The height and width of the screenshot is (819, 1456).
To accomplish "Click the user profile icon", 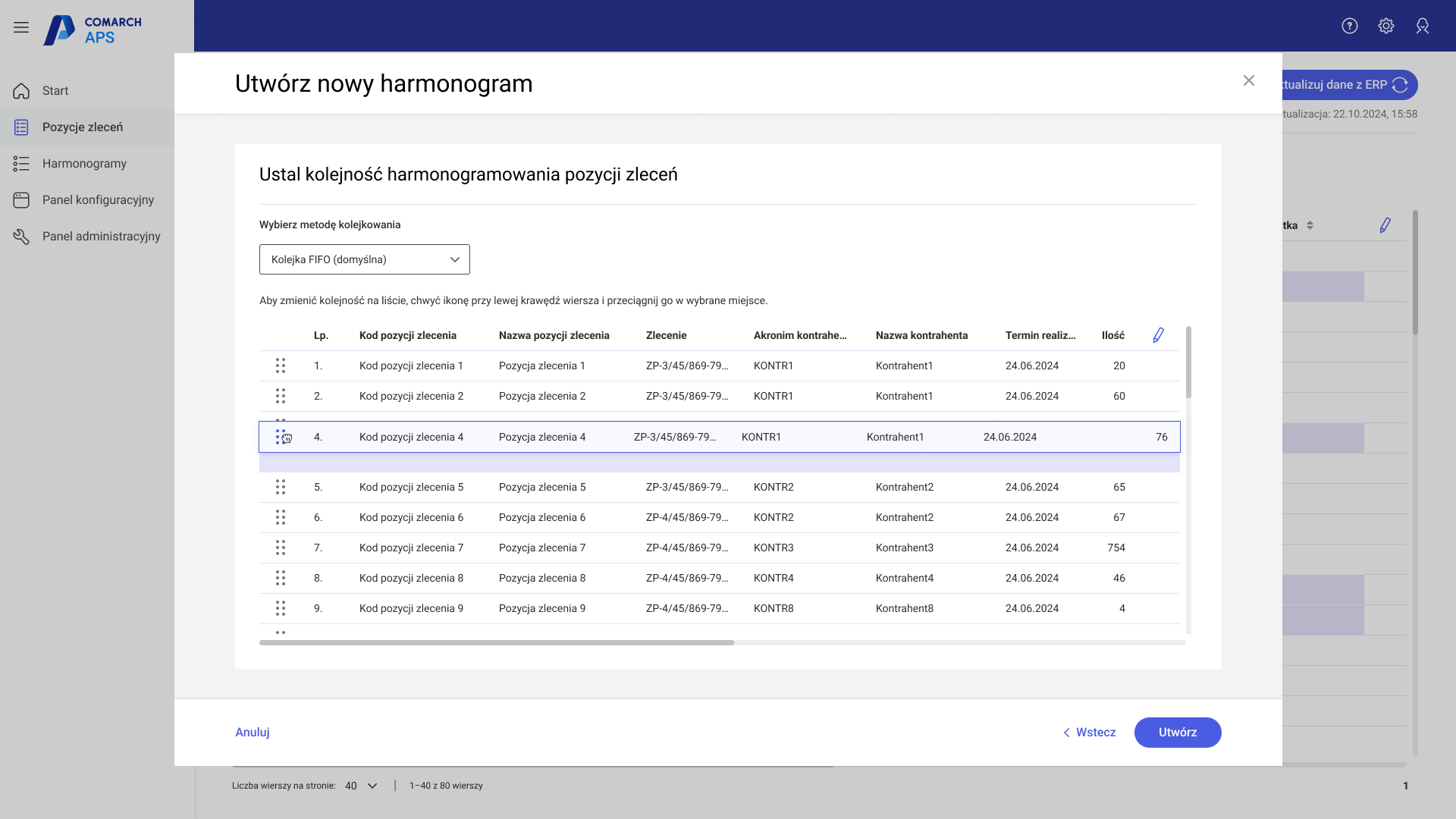I will (1423, 26).
